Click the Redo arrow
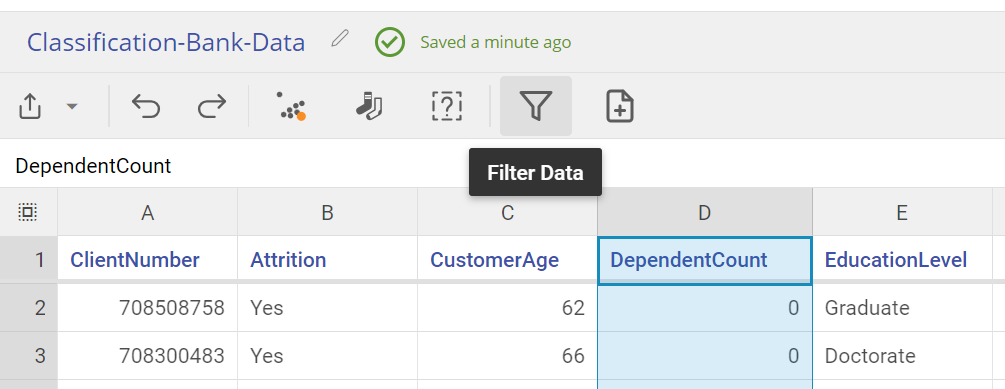Viewport: 1005px width, 389px height. point(212,106)
